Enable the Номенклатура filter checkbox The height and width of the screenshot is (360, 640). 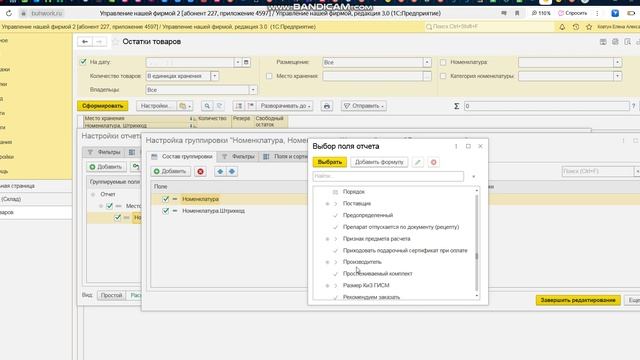click(x=443, y=62)
